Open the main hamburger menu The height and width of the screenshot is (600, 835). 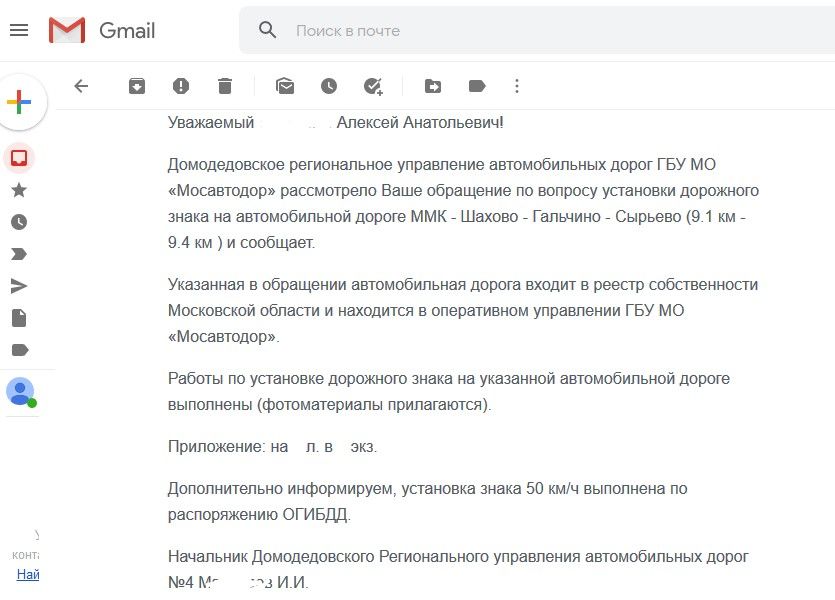click(x=19, y=30)
